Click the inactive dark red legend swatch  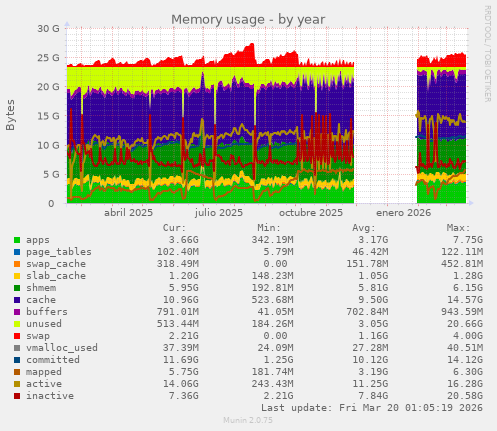[17, 396]
